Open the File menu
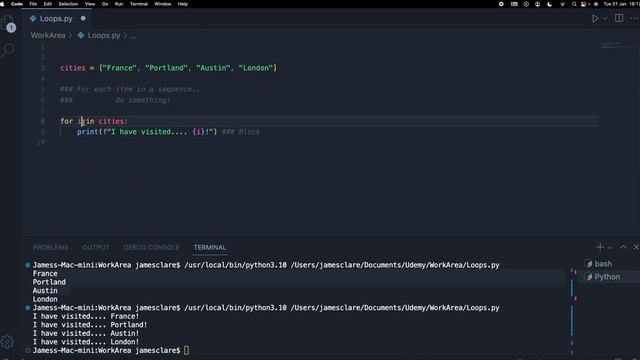The width and height of the screenshot is (640, 360). pyautogui.click(x=33, y=4)
